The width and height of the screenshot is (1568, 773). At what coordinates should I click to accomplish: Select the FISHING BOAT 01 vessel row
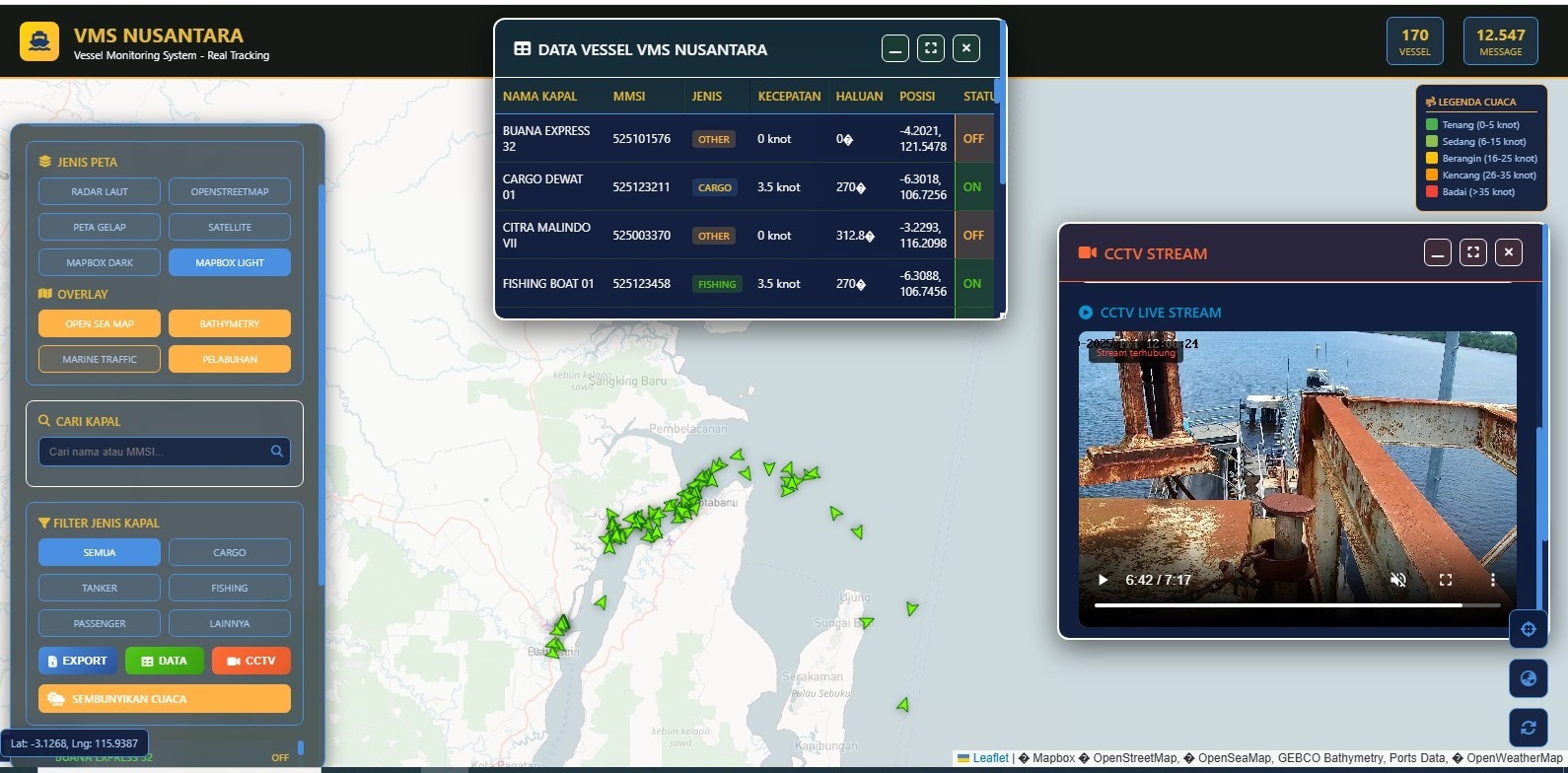745,283
